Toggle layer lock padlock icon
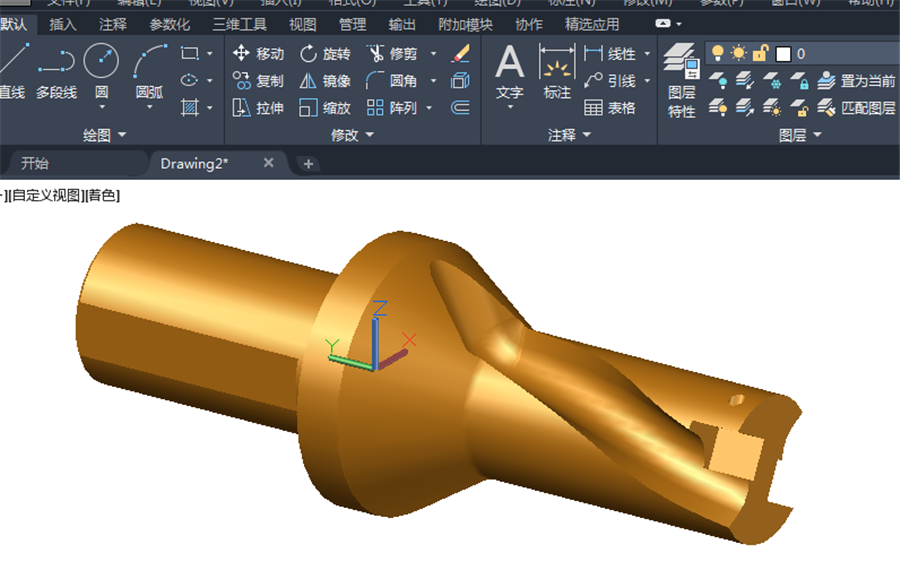Viewport: 900px width, 578px height. [x=760, y=53]
